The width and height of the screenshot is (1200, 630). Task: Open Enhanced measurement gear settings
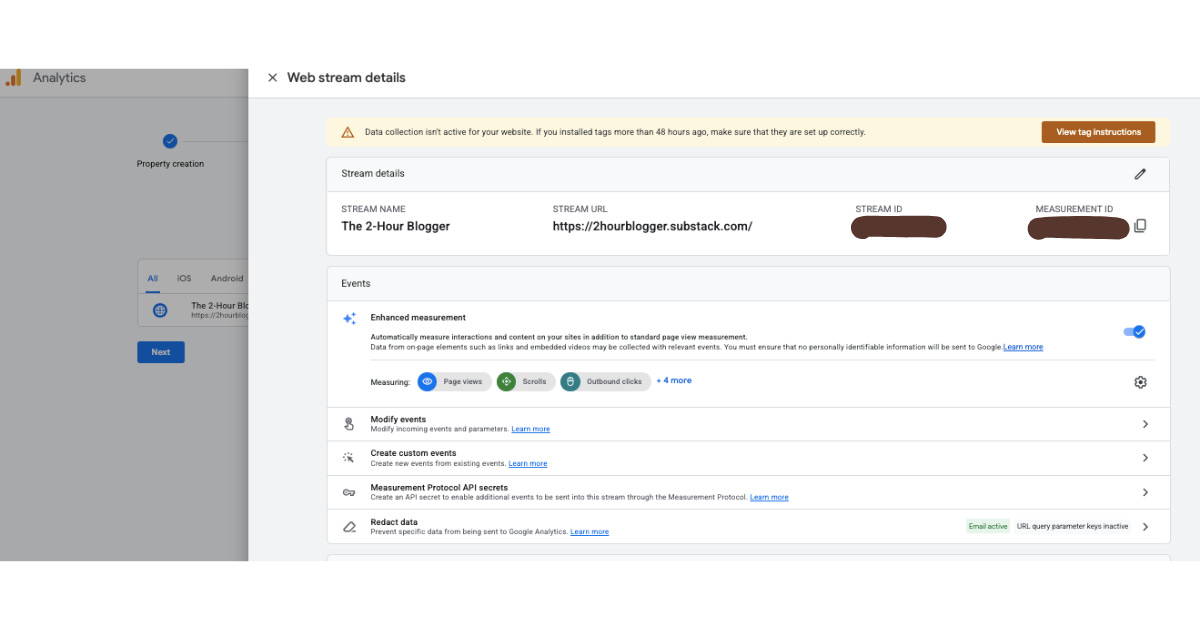click(1140, 382)
